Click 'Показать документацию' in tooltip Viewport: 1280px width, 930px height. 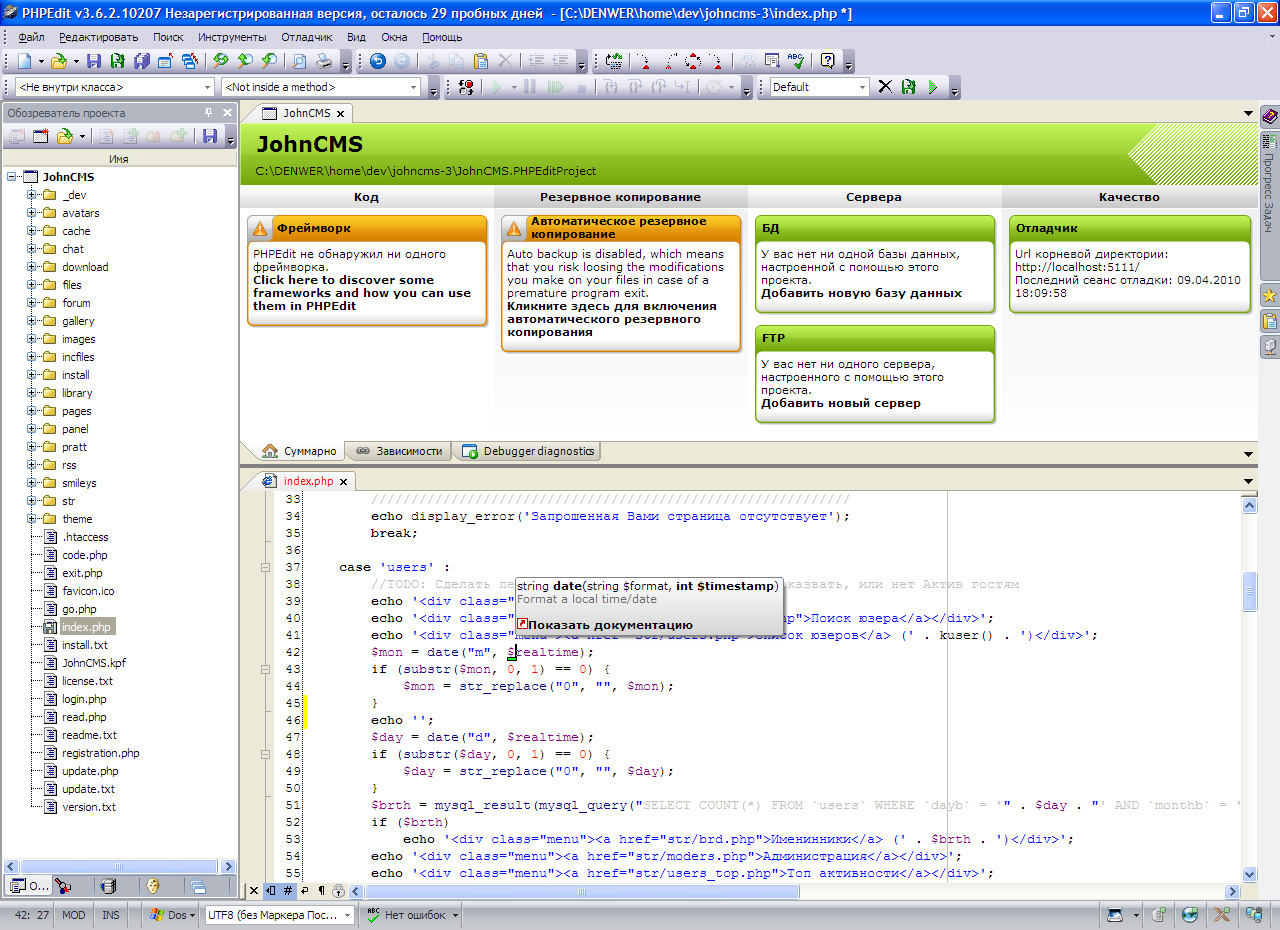610,625
